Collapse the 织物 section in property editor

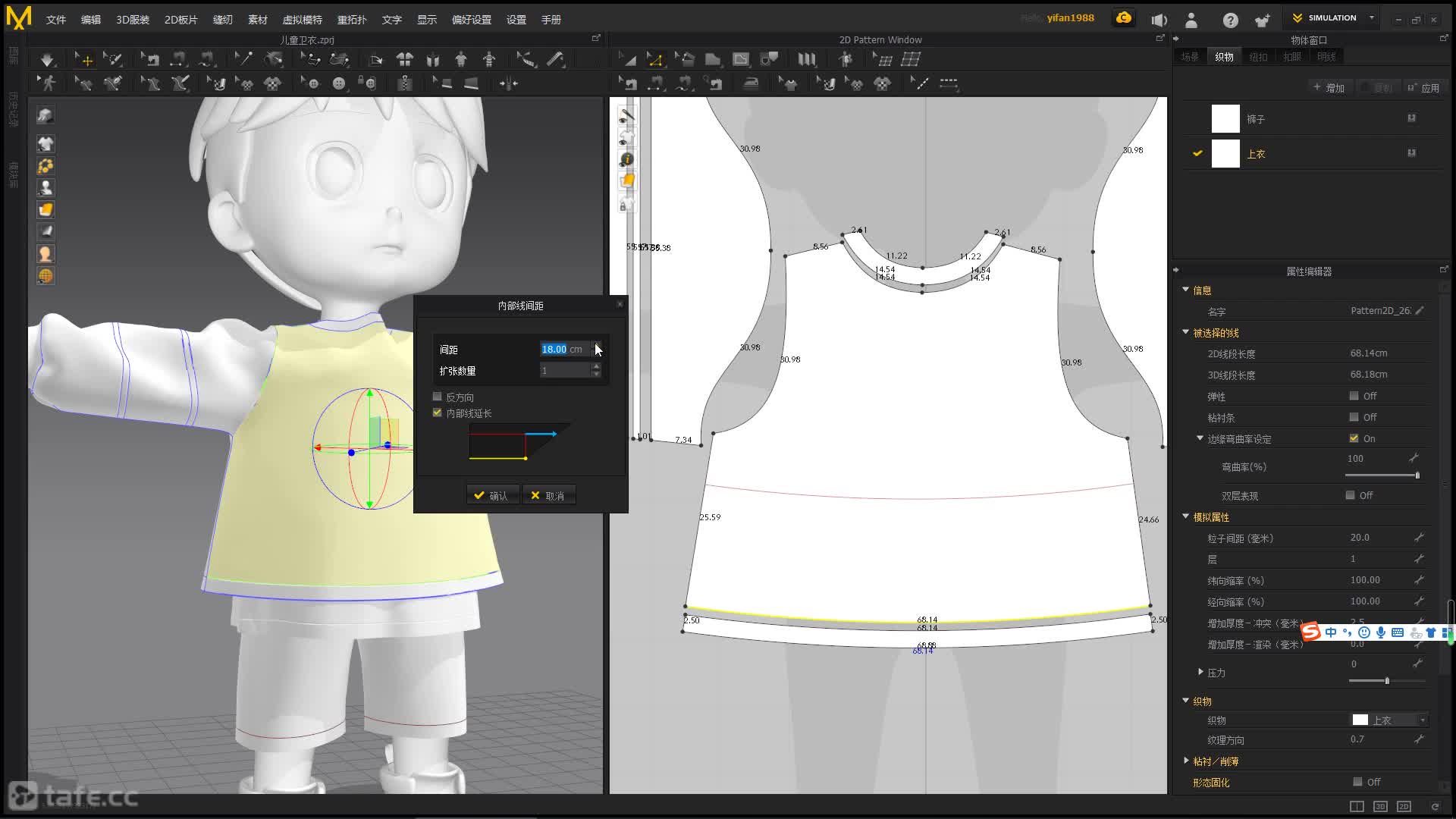(1186, 701)
